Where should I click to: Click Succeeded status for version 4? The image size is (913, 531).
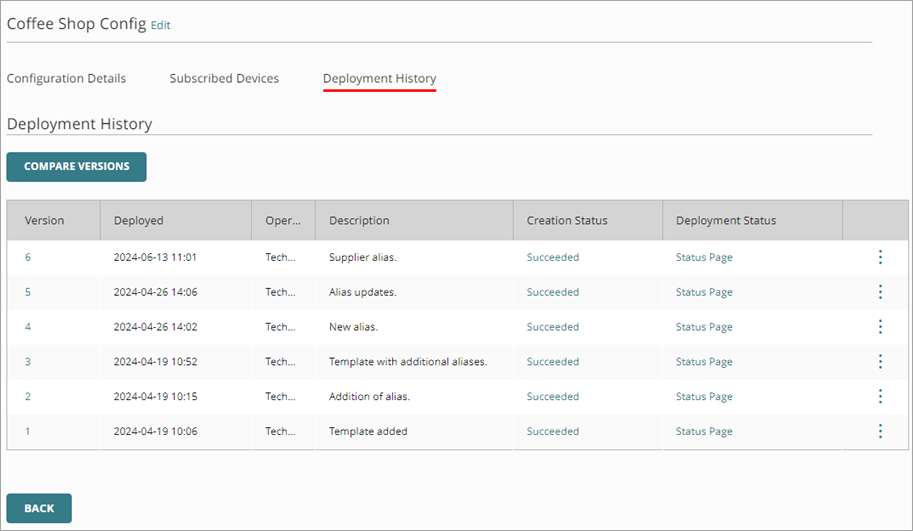point(552,327)
